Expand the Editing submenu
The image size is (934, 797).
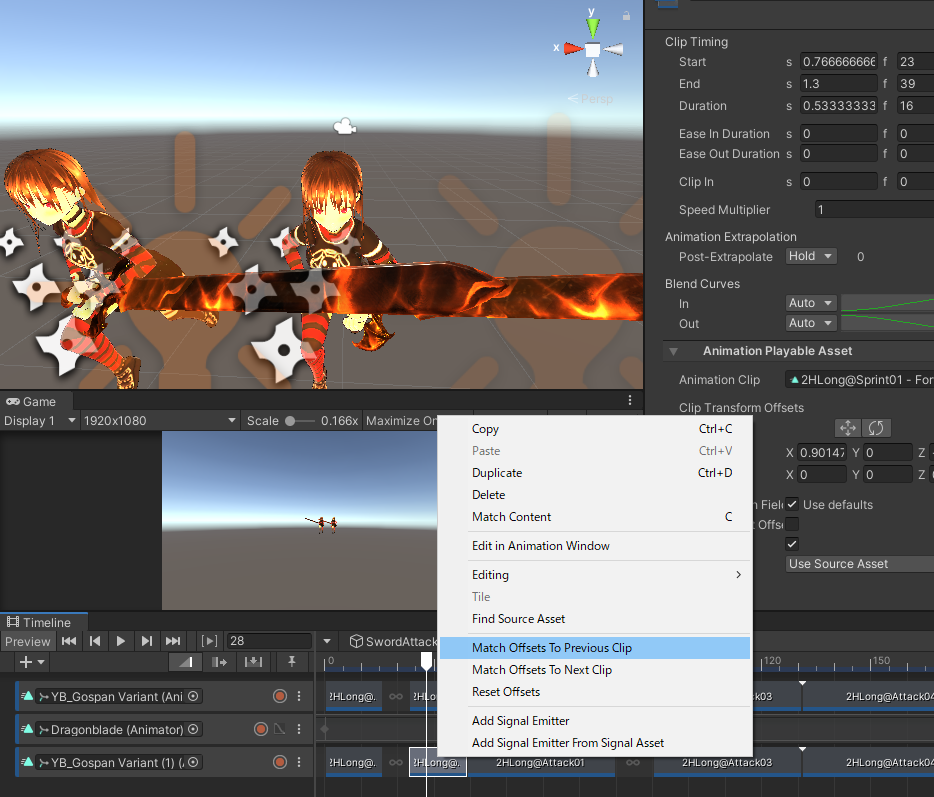(x=594, y=575)
